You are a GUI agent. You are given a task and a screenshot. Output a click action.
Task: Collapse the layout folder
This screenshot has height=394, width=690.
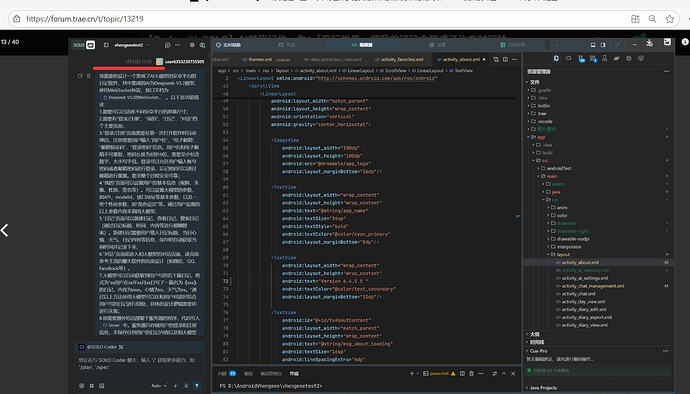(559, 254)
